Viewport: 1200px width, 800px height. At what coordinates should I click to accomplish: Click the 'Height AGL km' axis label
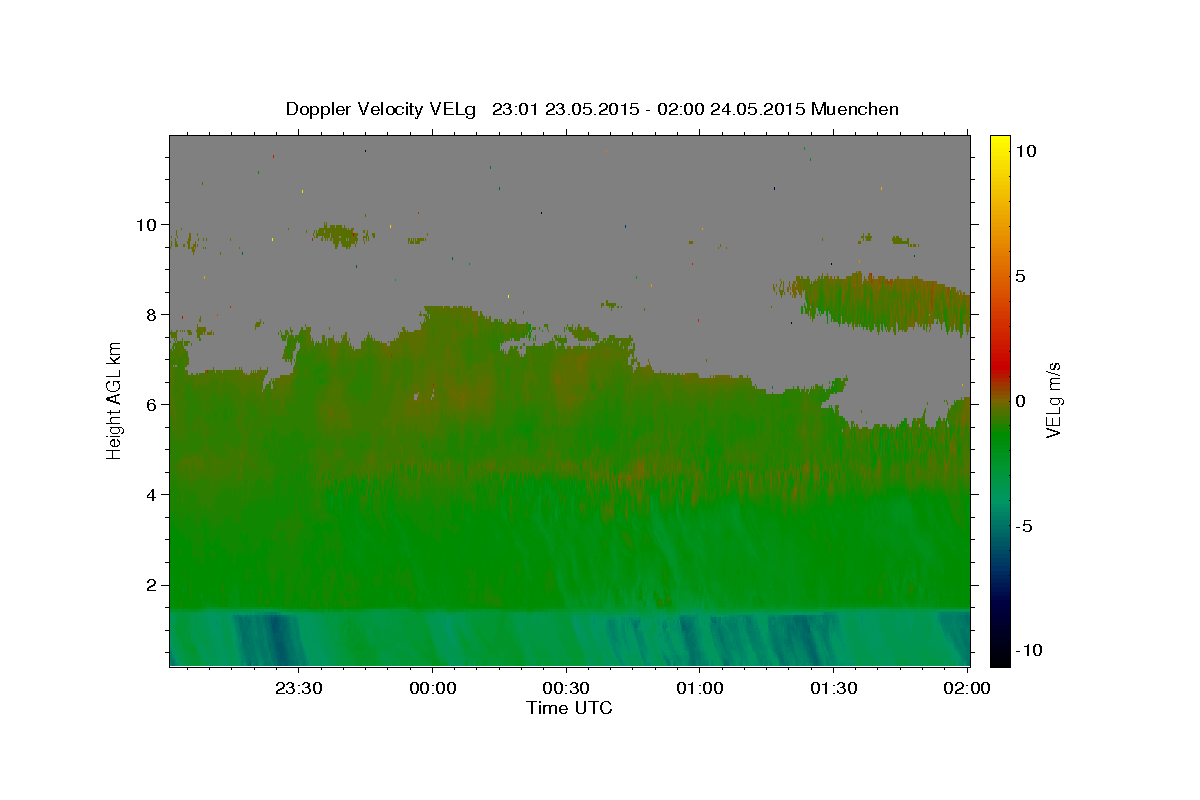114,399
